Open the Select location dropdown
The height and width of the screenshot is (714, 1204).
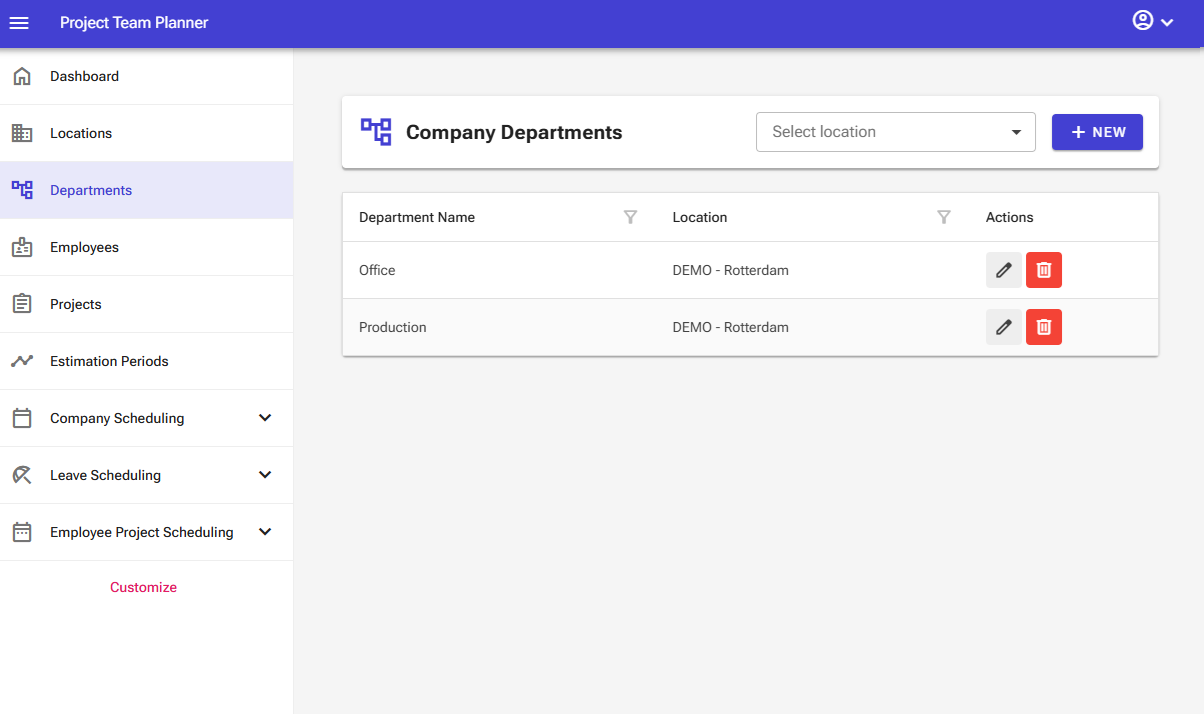pos(896,132)
